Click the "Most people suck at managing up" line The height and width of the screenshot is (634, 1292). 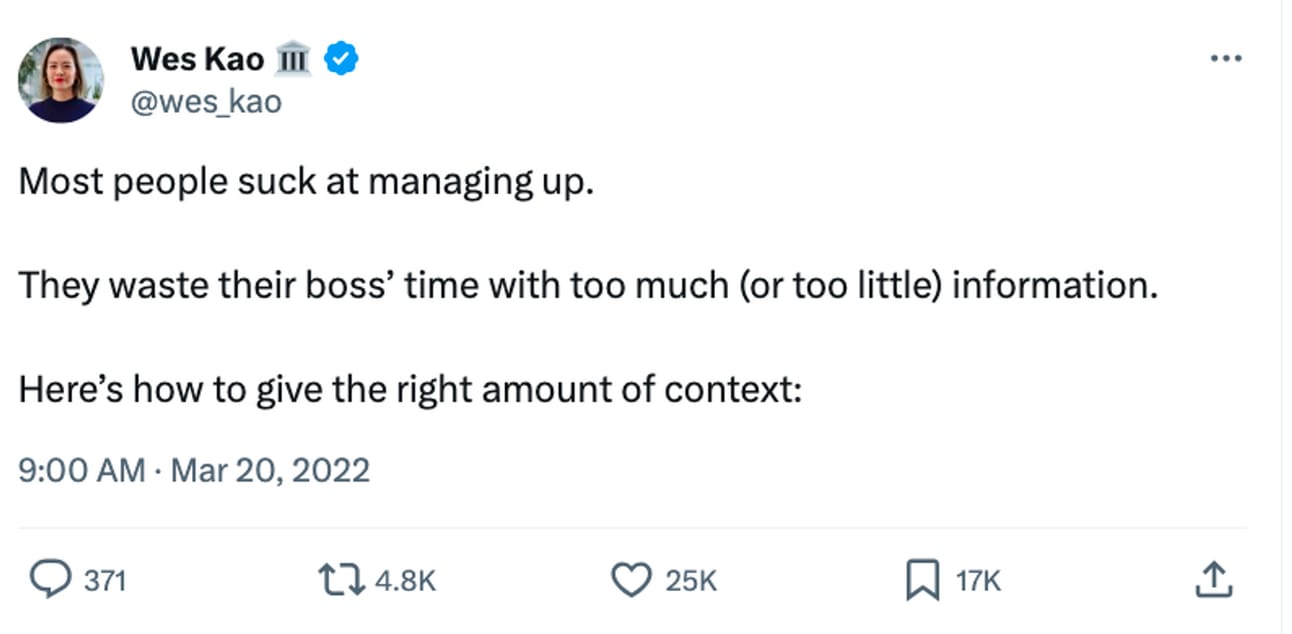[x=306, y=182]
